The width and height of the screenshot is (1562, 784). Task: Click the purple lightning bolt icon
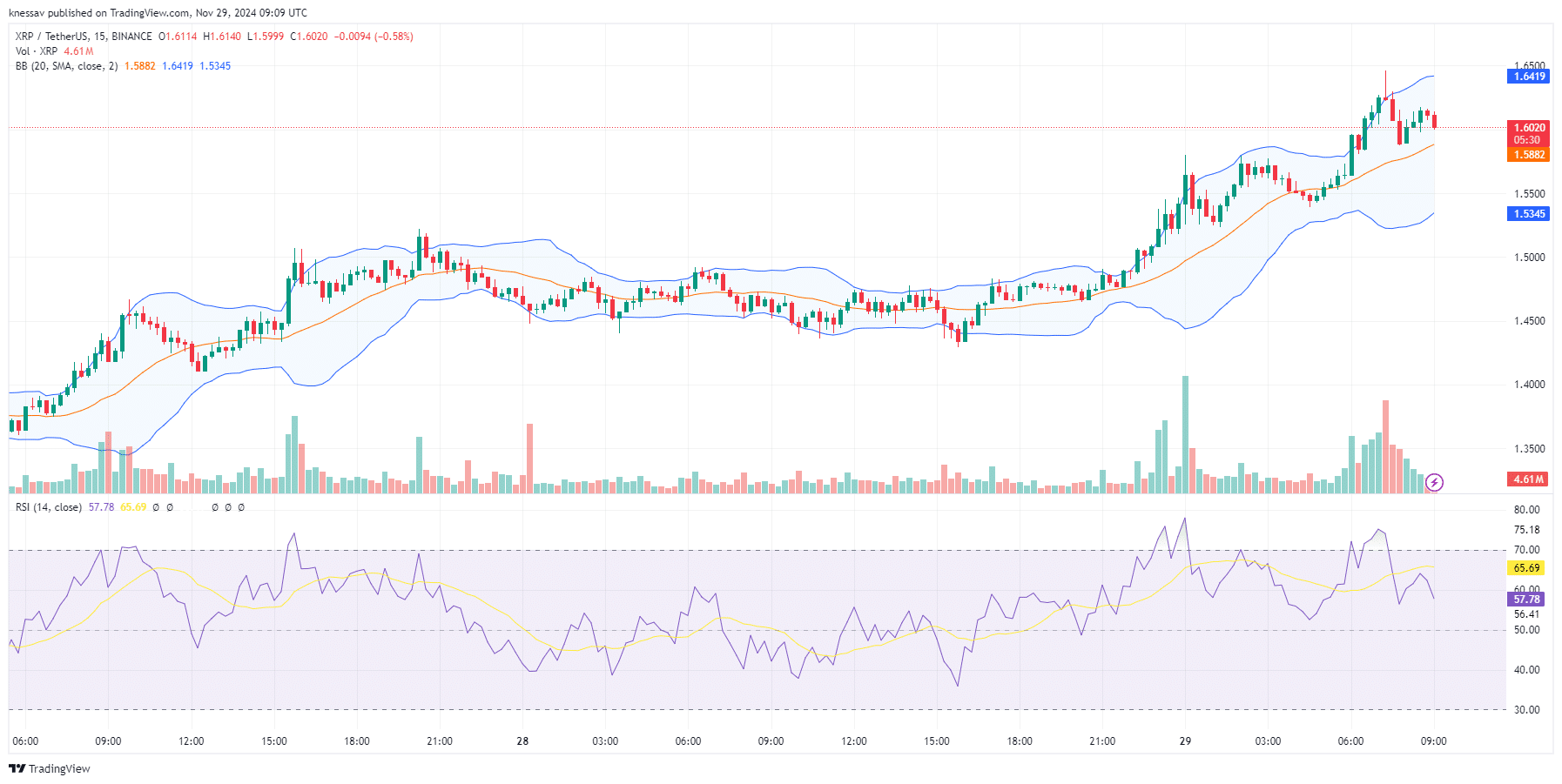point(1434,482)
